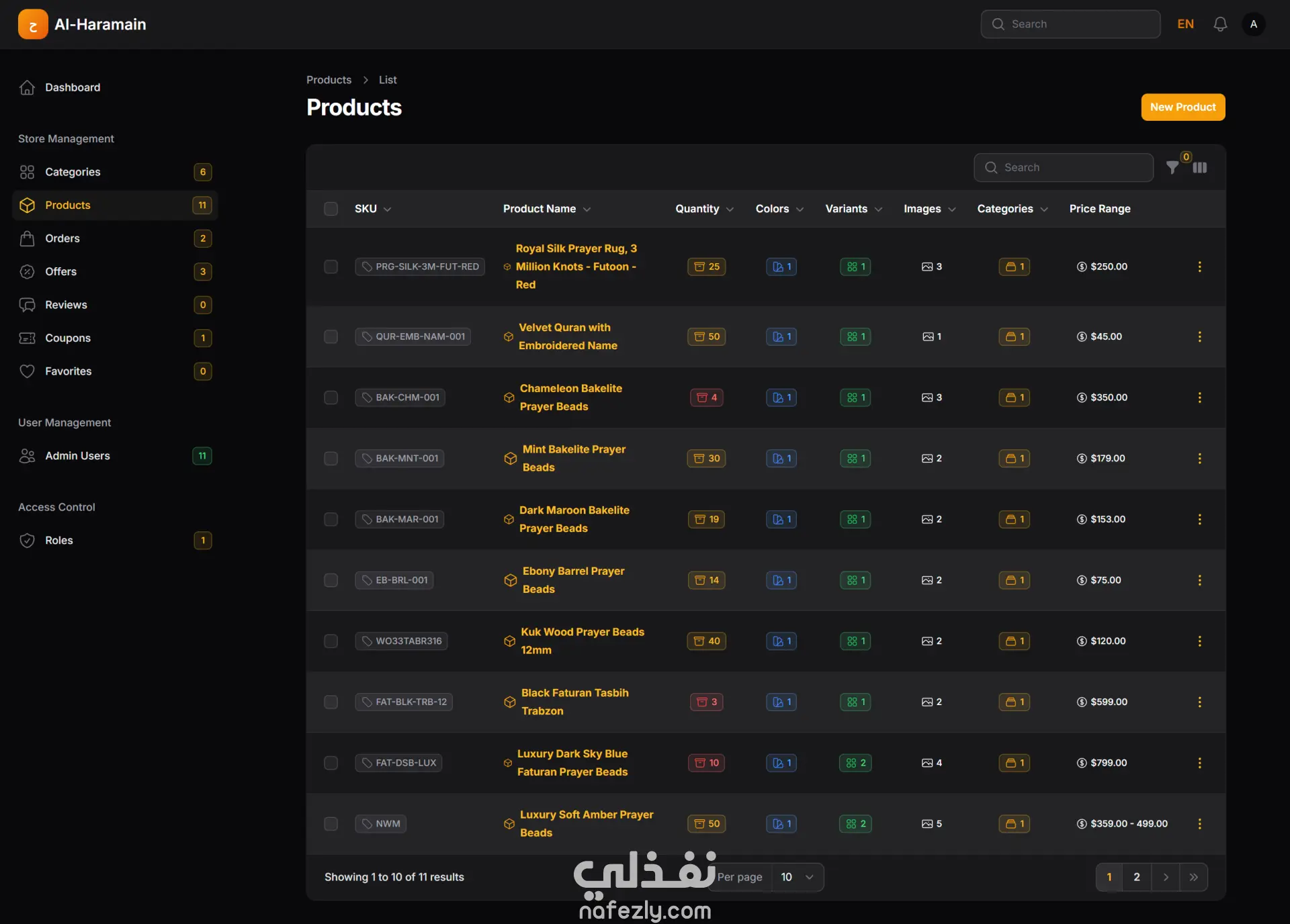Viewport: 1290px width, 924px height.
Task: Select the BAK-CHM-001 row checkbox
Action: 331,398
